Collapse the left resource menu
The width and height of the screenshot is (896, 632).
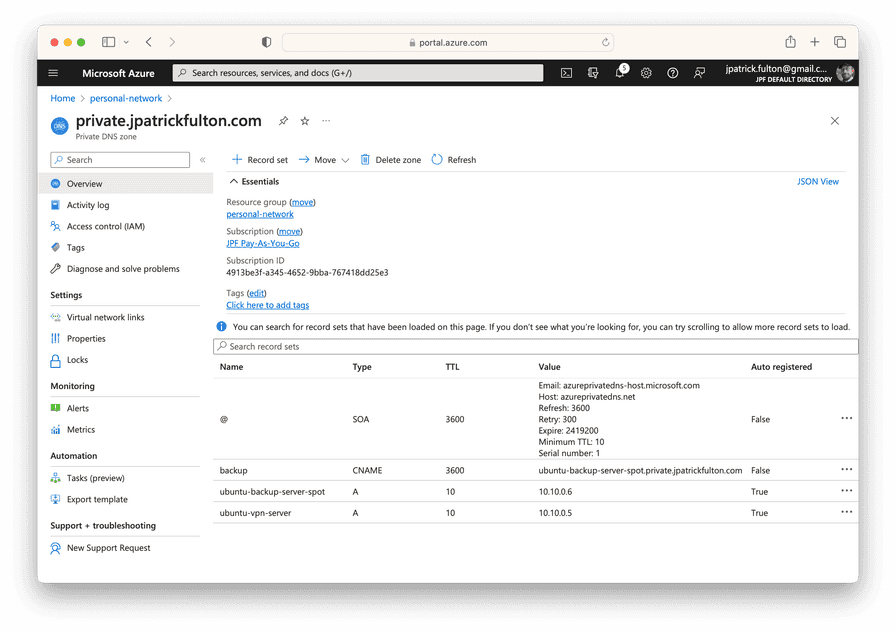202,160
